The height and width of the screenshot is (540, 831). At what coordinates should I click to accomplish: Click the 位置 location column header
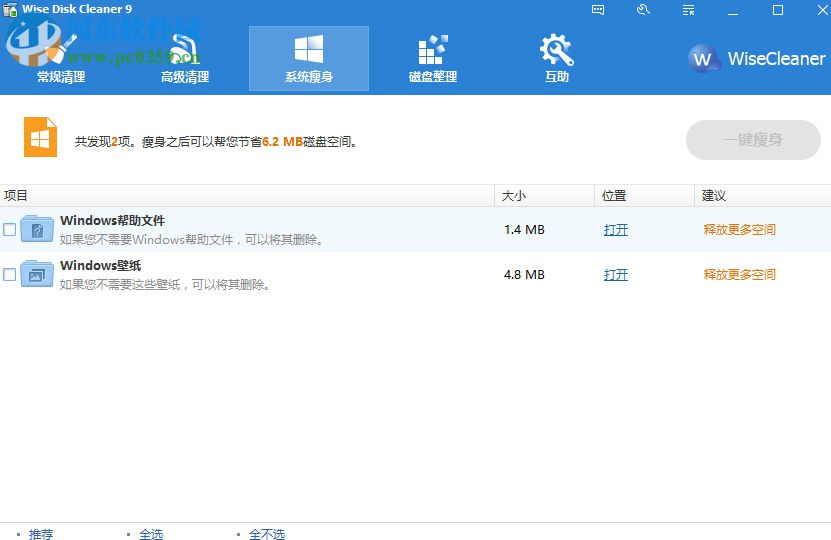coord(644,196)
